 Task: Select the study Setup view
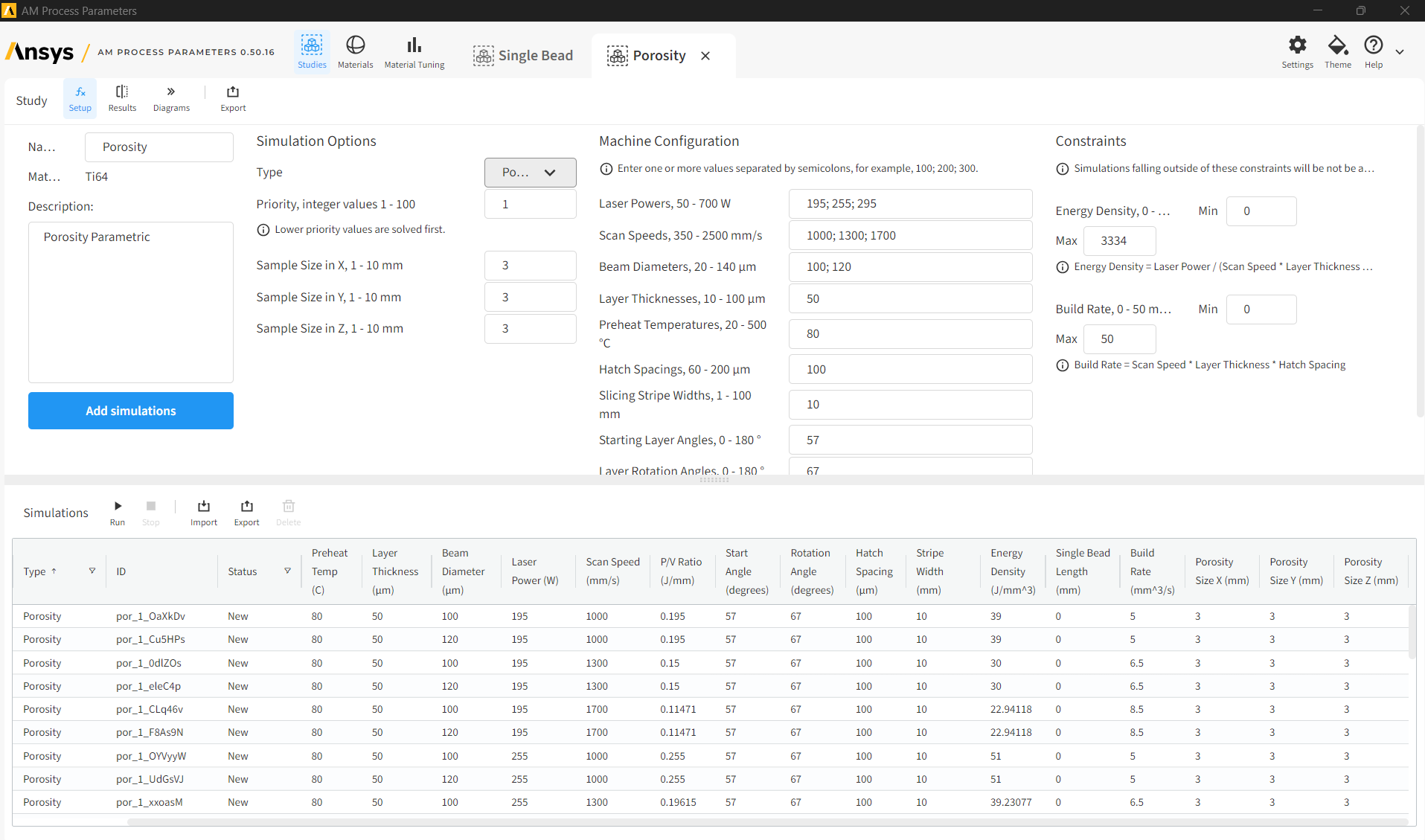80,98
